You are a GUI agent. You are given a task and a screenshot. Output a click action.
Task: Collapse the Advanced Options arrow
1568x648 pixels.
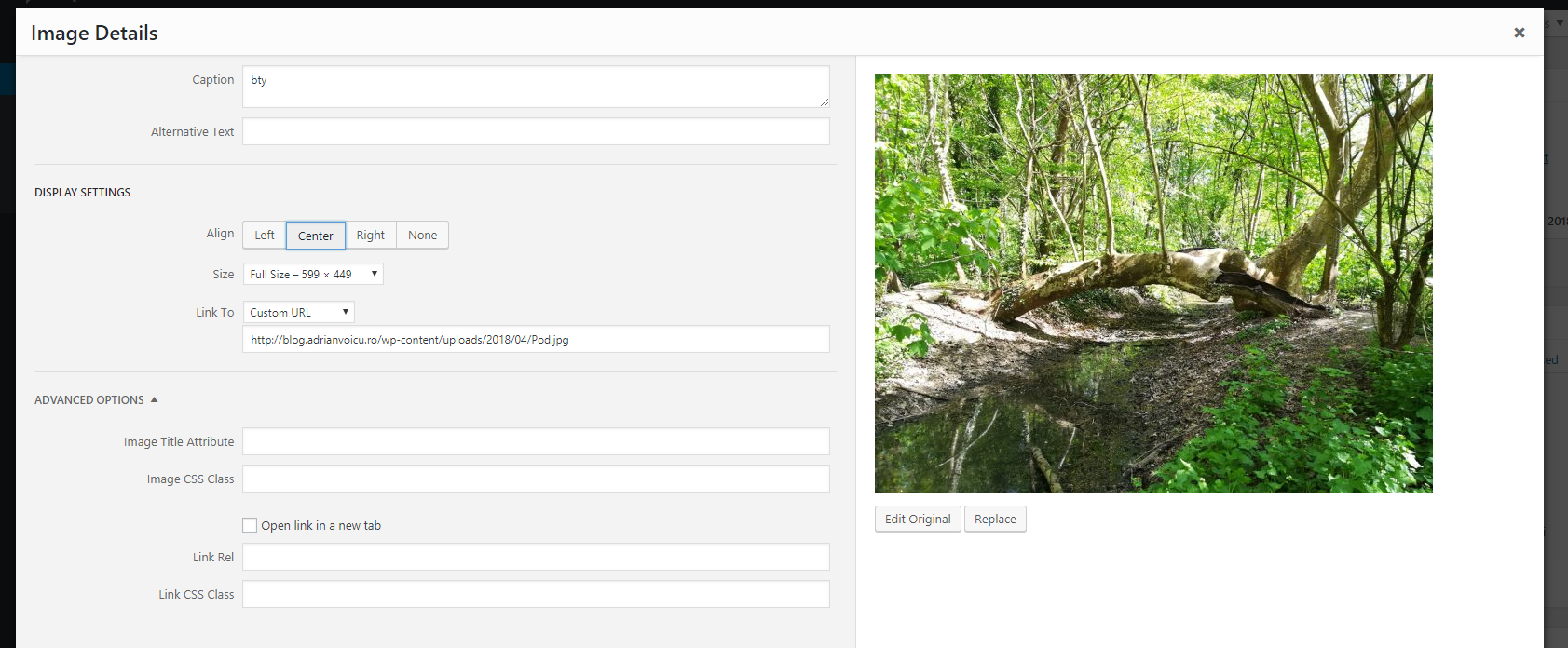pyautogui.click(x=154, y=400)
